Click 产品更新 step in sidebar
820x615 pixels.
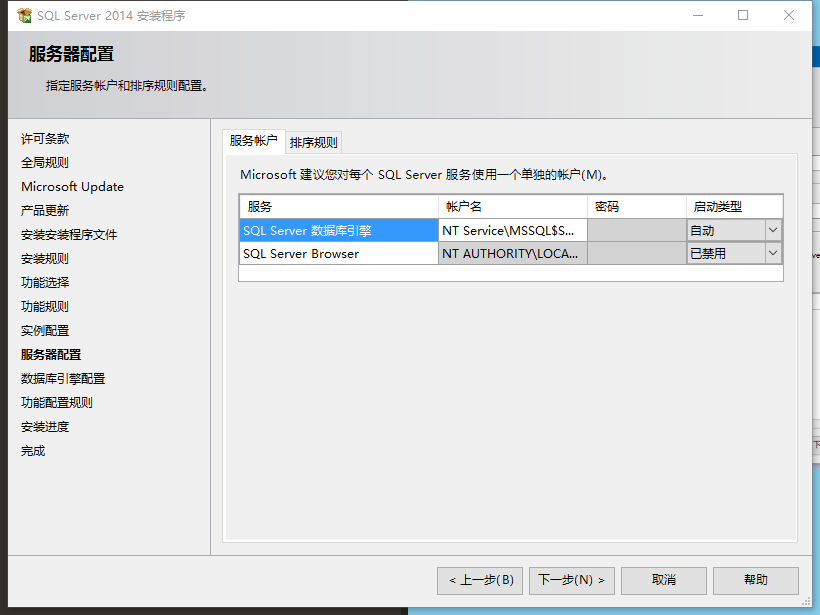pos(45,211)
